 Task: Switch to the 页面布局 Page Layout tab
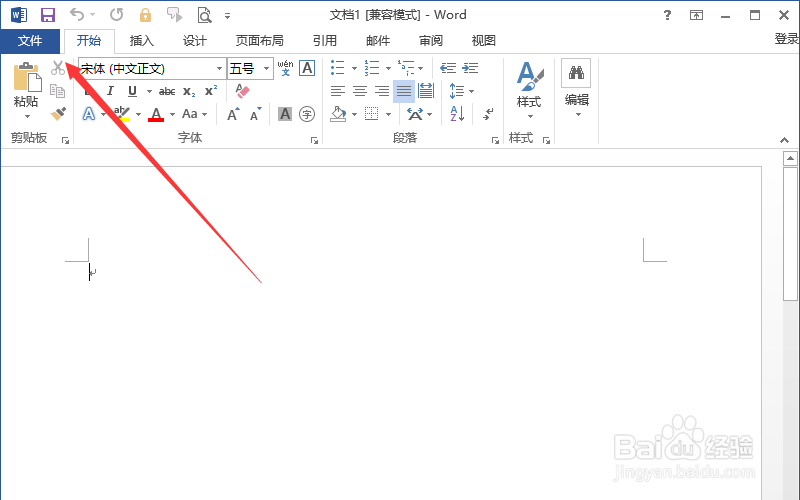pos(260,41)
